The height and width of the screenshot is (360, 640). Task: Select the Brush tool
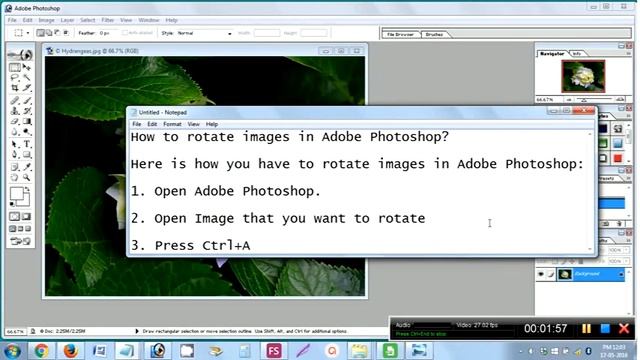point(27,100)
